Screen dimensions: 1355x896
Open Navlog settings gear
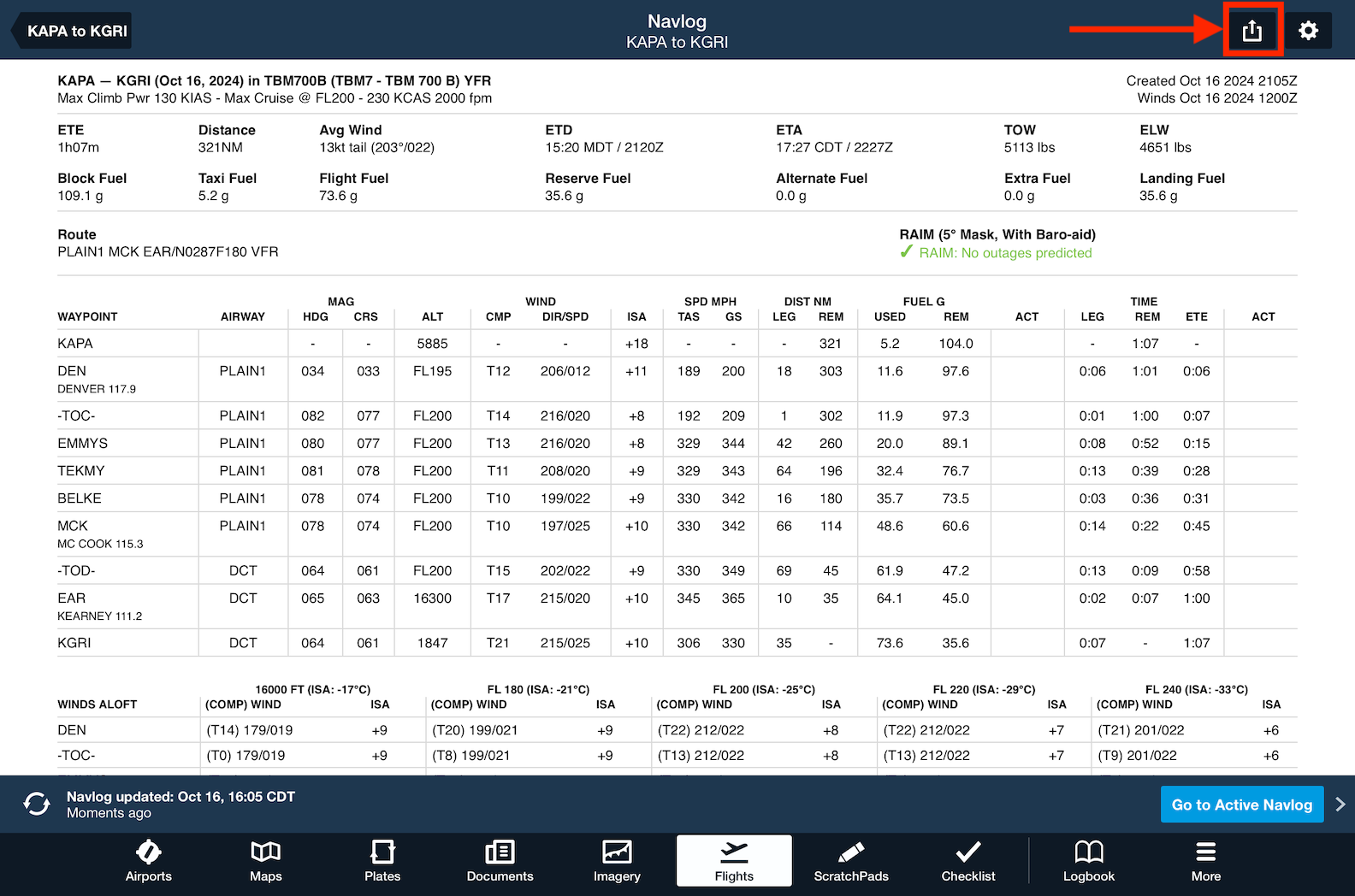[1308, 31]
